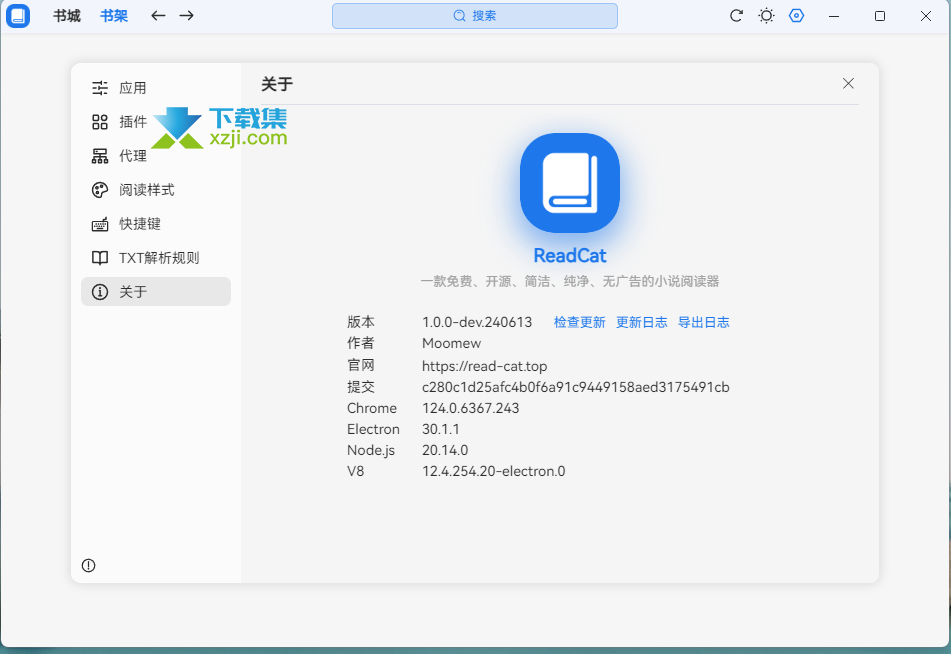The image size is (951, 654).
Task: Go back with the left arrow
Action: coord(158,16)
